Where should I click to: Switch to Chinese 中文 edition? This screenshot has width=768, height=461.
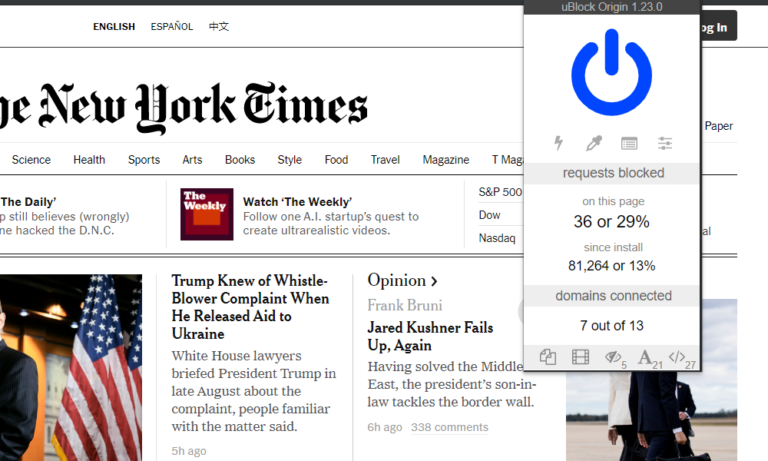[x=219, y=26]
